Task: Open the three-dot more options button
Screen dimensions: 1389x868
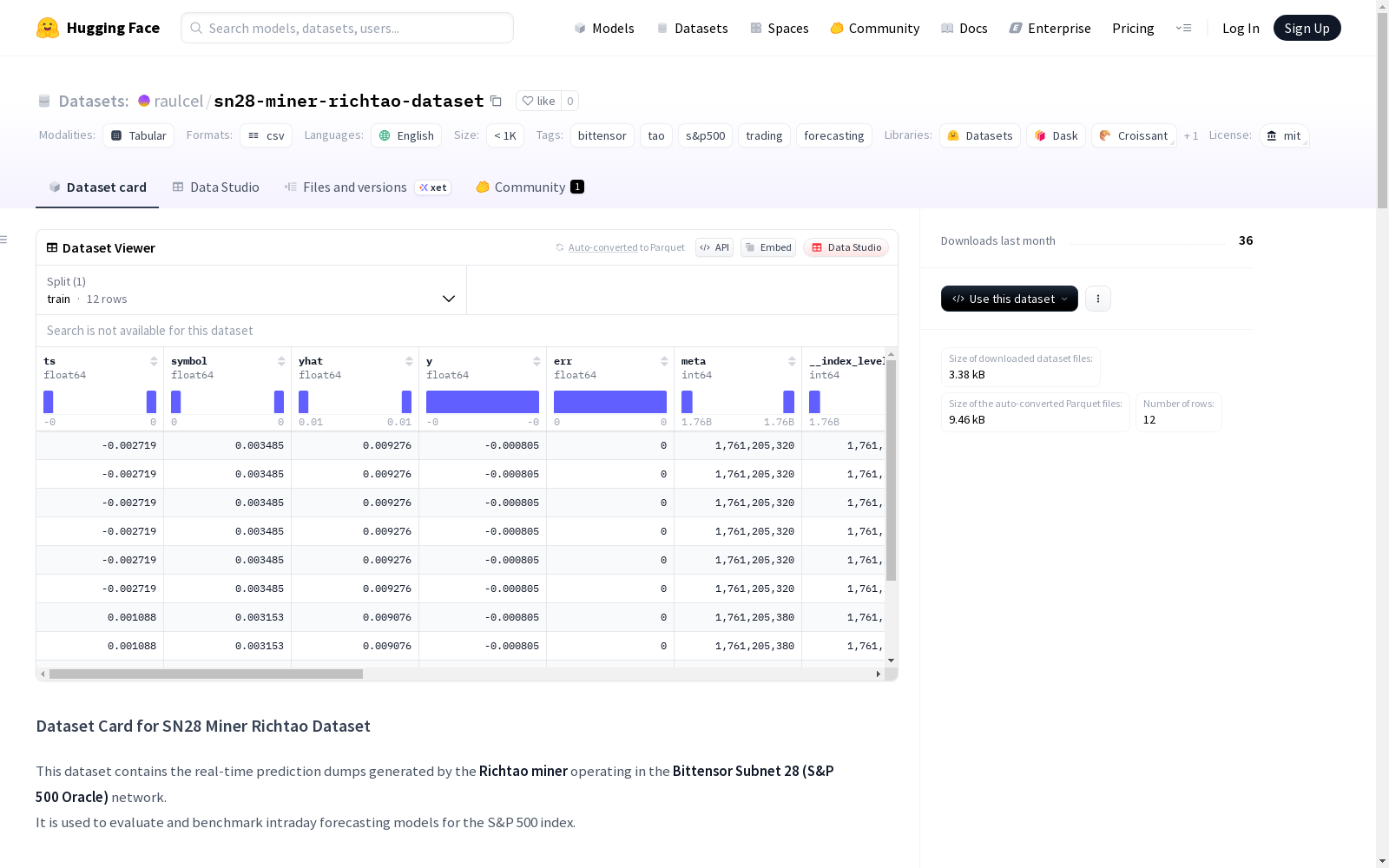Action: pyautogui.click(x=1098, y=299)
